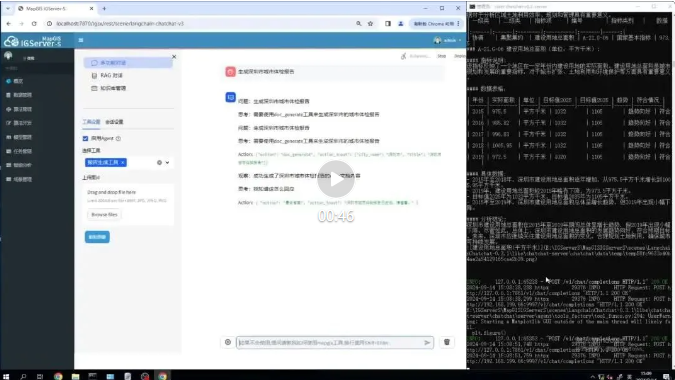The image size is (675, 380).
Task: Click the Browse files button
Action: pos(104,214)
